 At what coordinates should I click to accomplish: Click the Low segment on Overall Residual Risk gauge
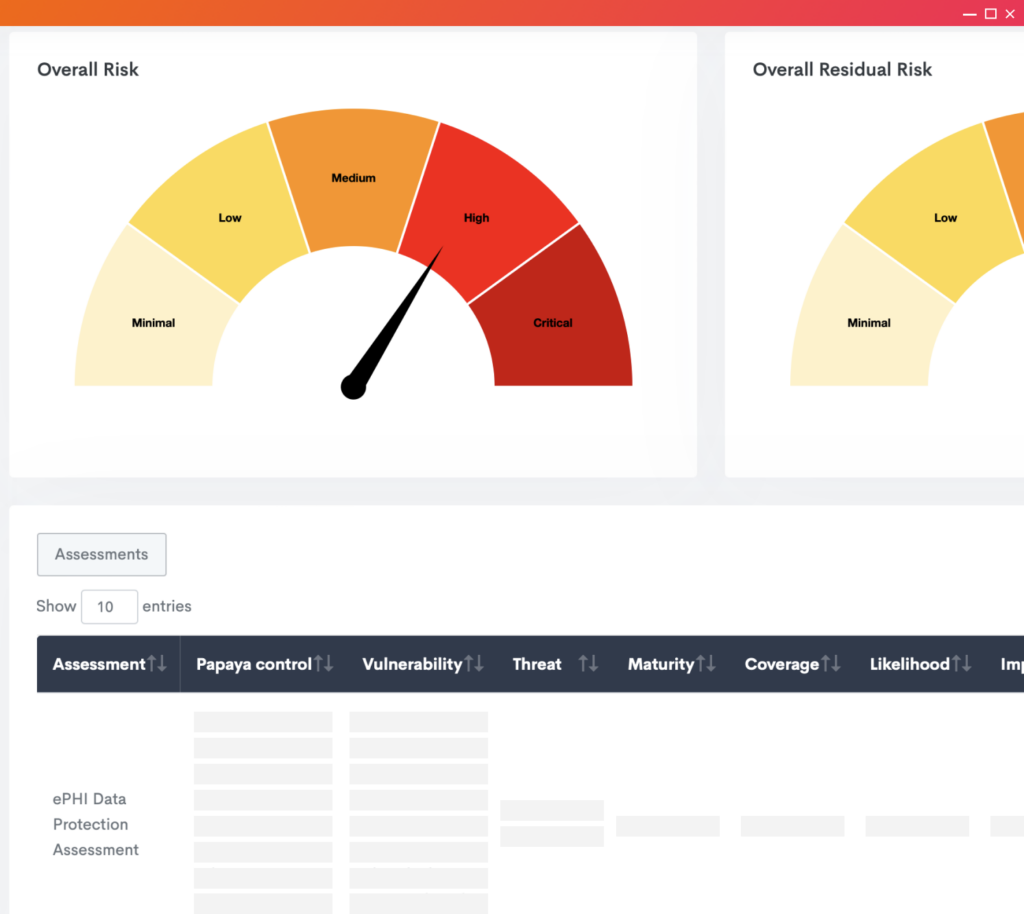(x=945, y=218)
